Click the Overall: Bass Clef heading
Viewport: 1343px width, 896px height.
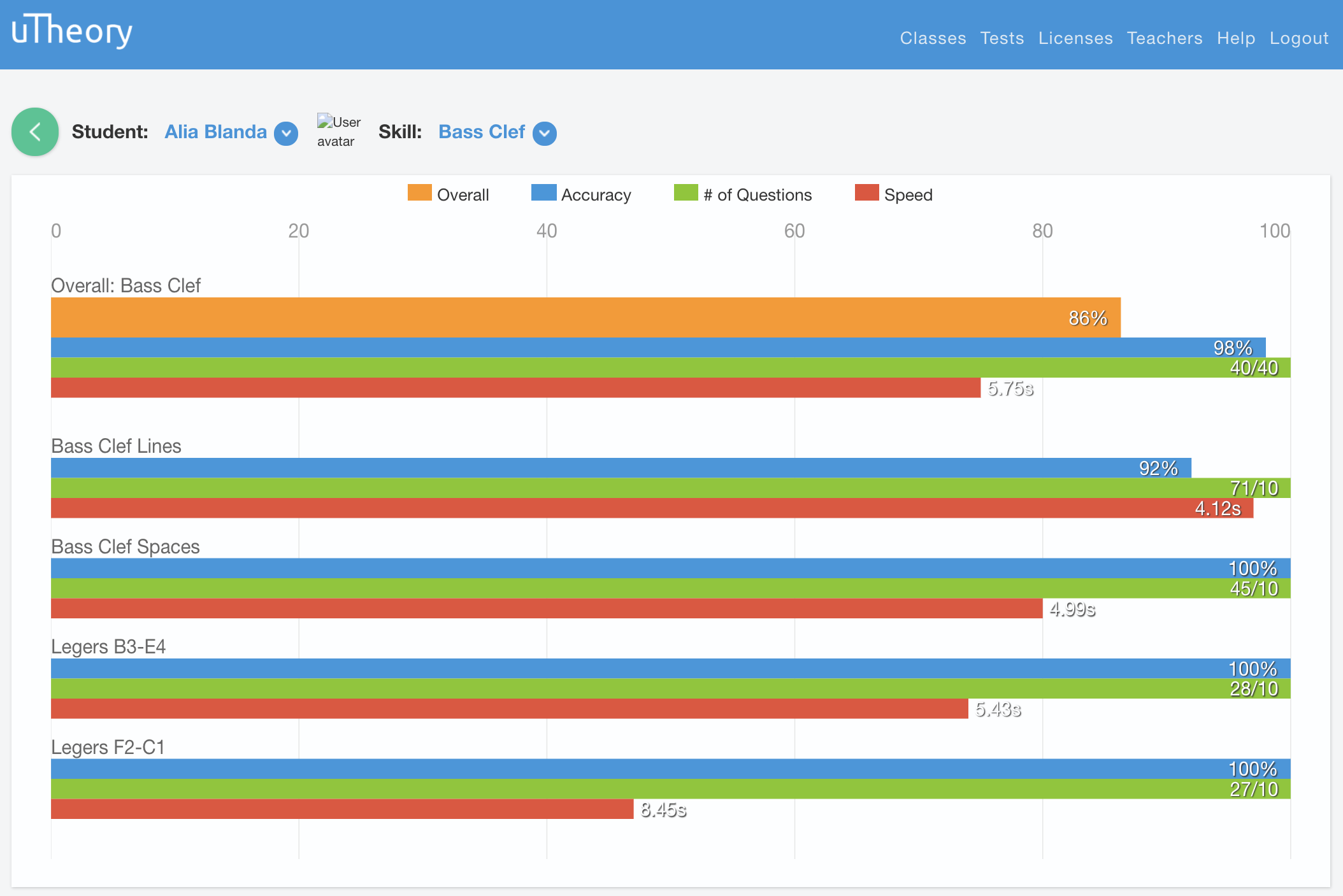pos(126,285)
